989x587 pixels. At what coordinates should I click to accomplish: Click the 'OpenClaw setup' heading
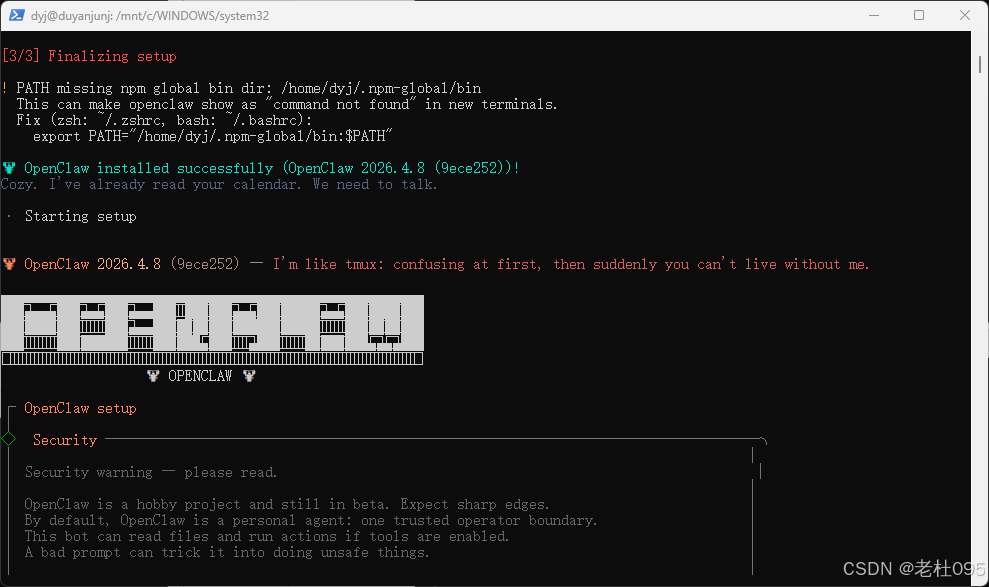[80, 409]
